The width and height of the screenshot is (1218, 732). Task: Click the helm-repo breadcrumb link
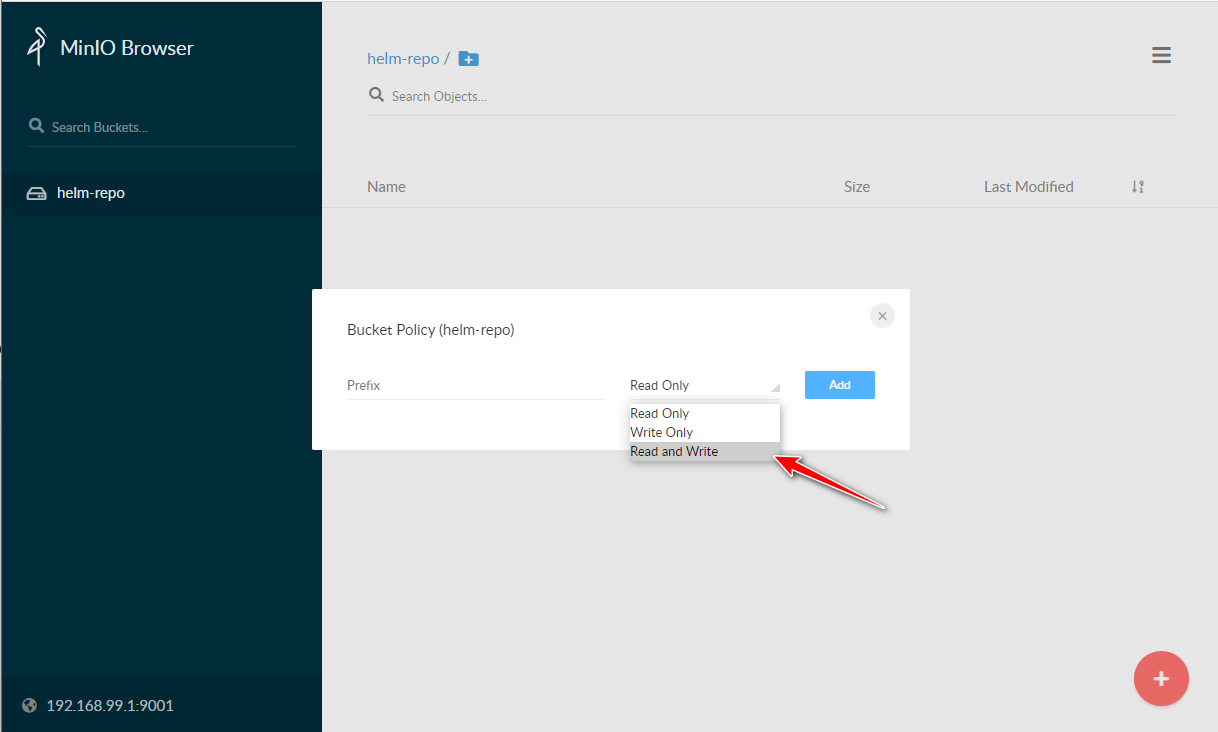pyautogui.click(x=403, y=59)
